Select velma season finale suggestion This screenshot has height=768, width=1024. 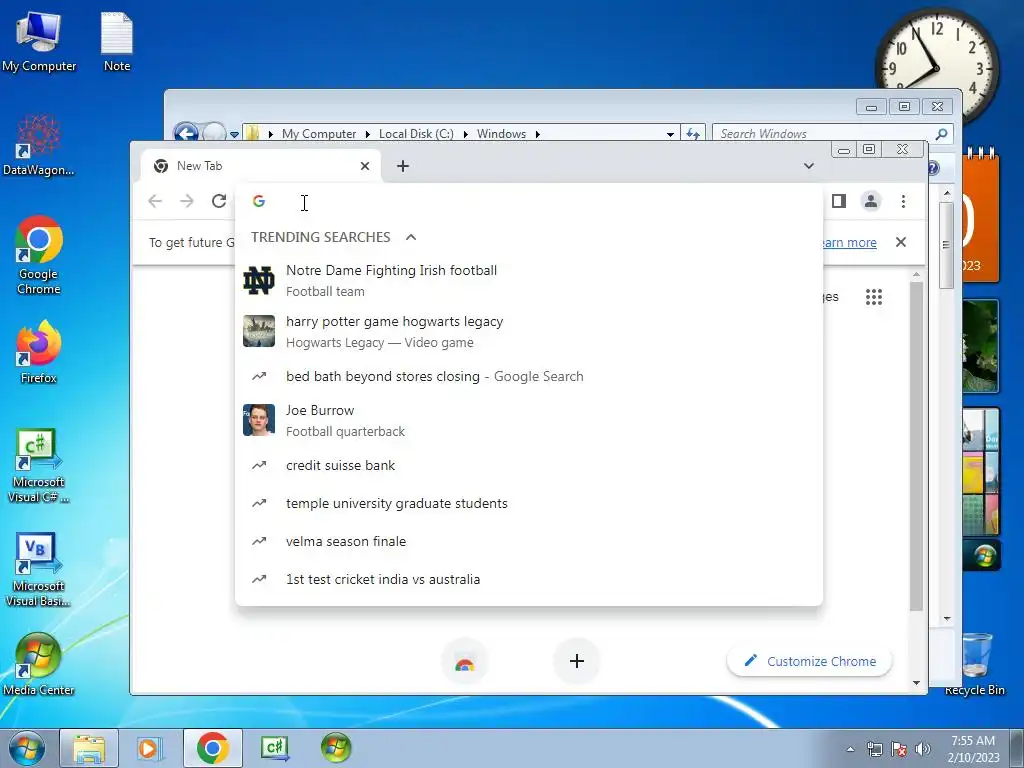[x=529, y=541]
